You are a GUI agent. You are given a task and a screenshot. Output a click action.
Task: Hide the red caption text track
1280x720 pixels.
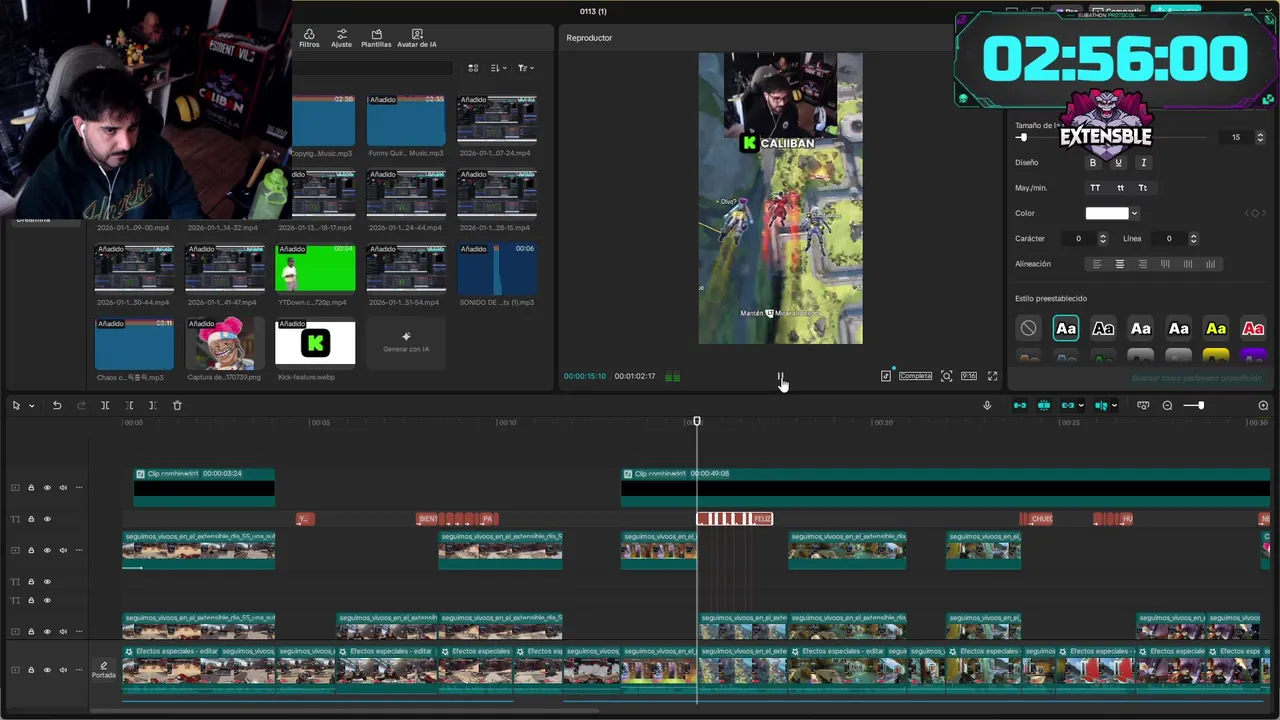pyautogui.click(x=47, y=519)
